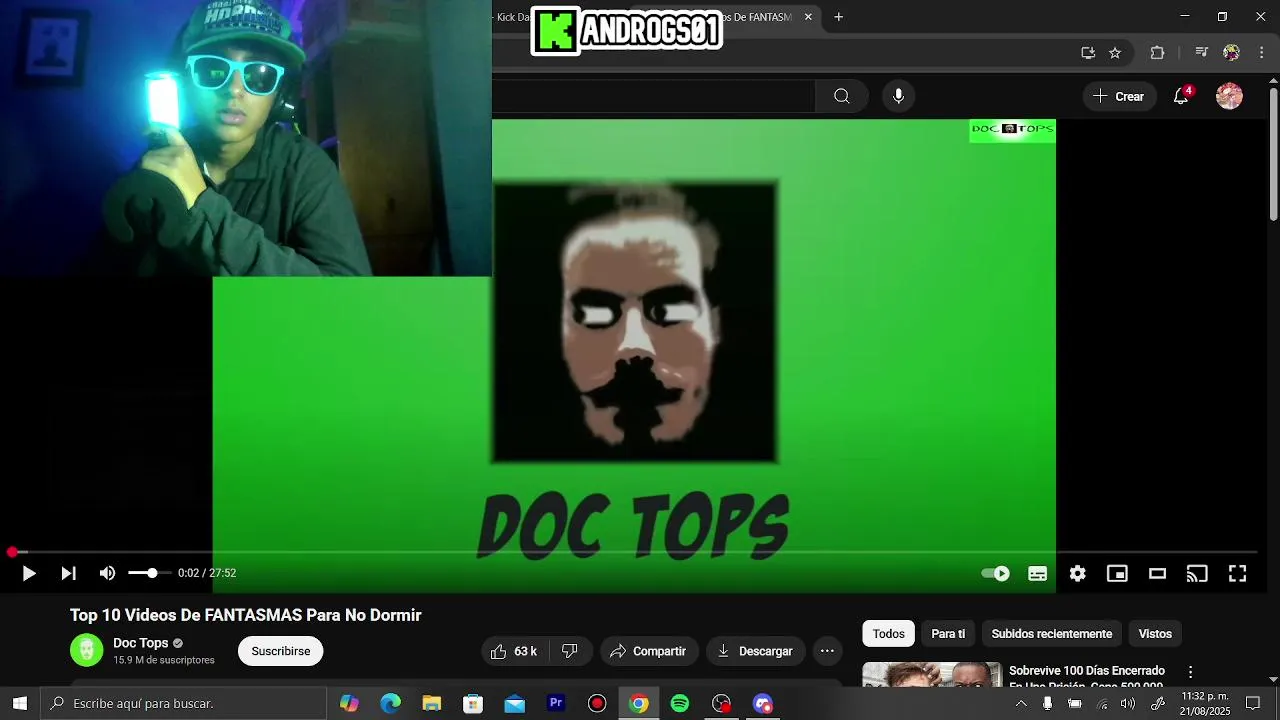Select the Para ti filter chip

948,634
